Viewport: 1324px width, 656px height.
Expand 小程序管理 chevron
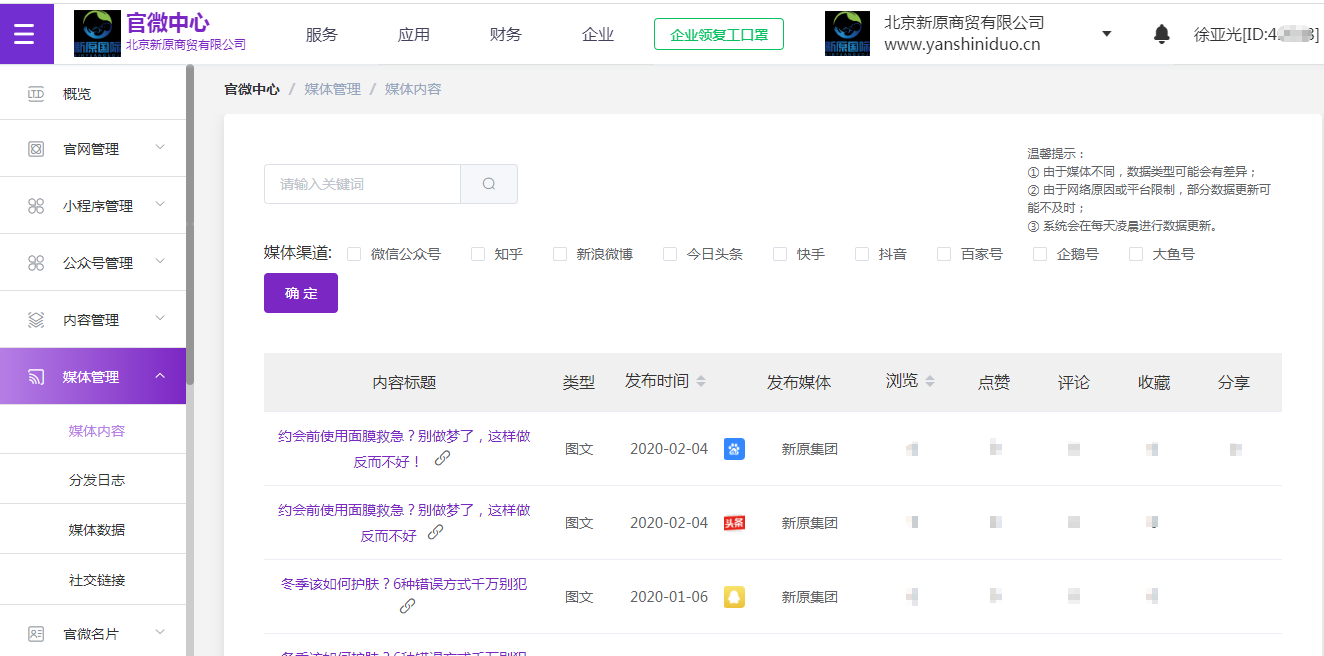point(160,205)
